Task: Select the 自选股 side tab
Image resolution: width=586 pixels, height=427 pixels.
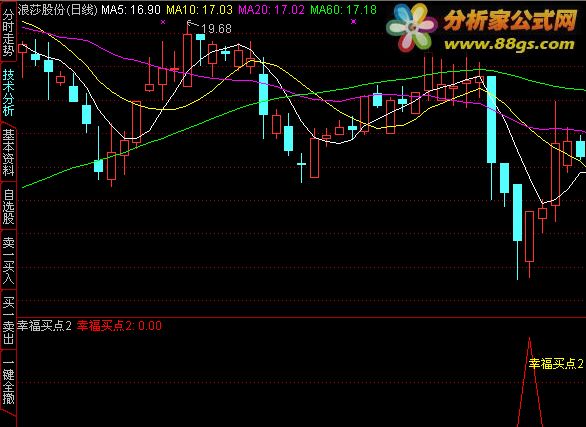Action: pyautogui.click(x=8, y=207)
